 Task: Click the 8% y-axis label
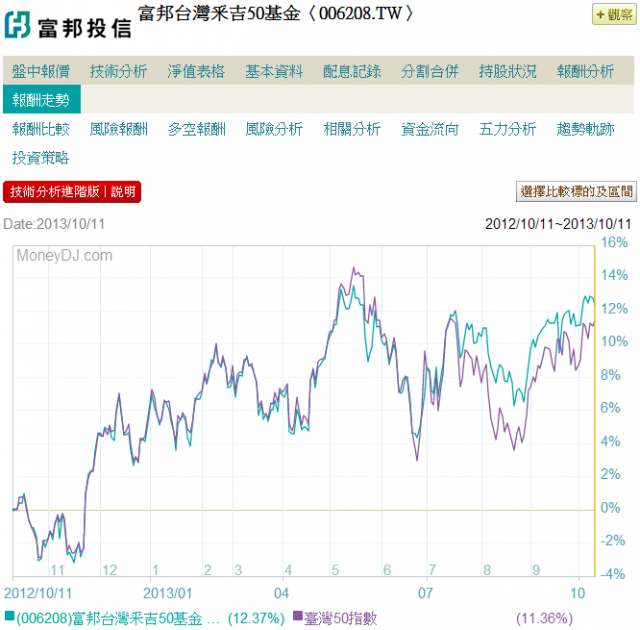click(x=610, y=375)
